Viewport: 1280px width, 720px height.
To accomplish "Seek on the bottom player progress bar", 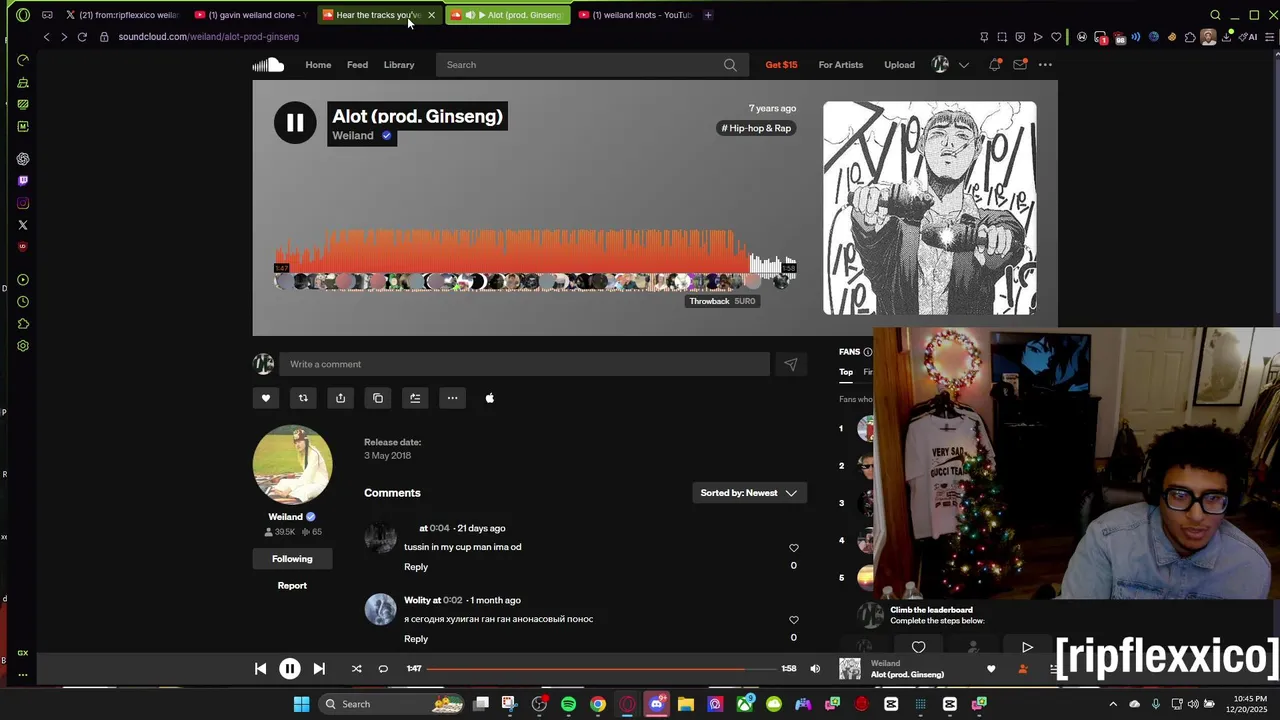I will click(600, 669).
